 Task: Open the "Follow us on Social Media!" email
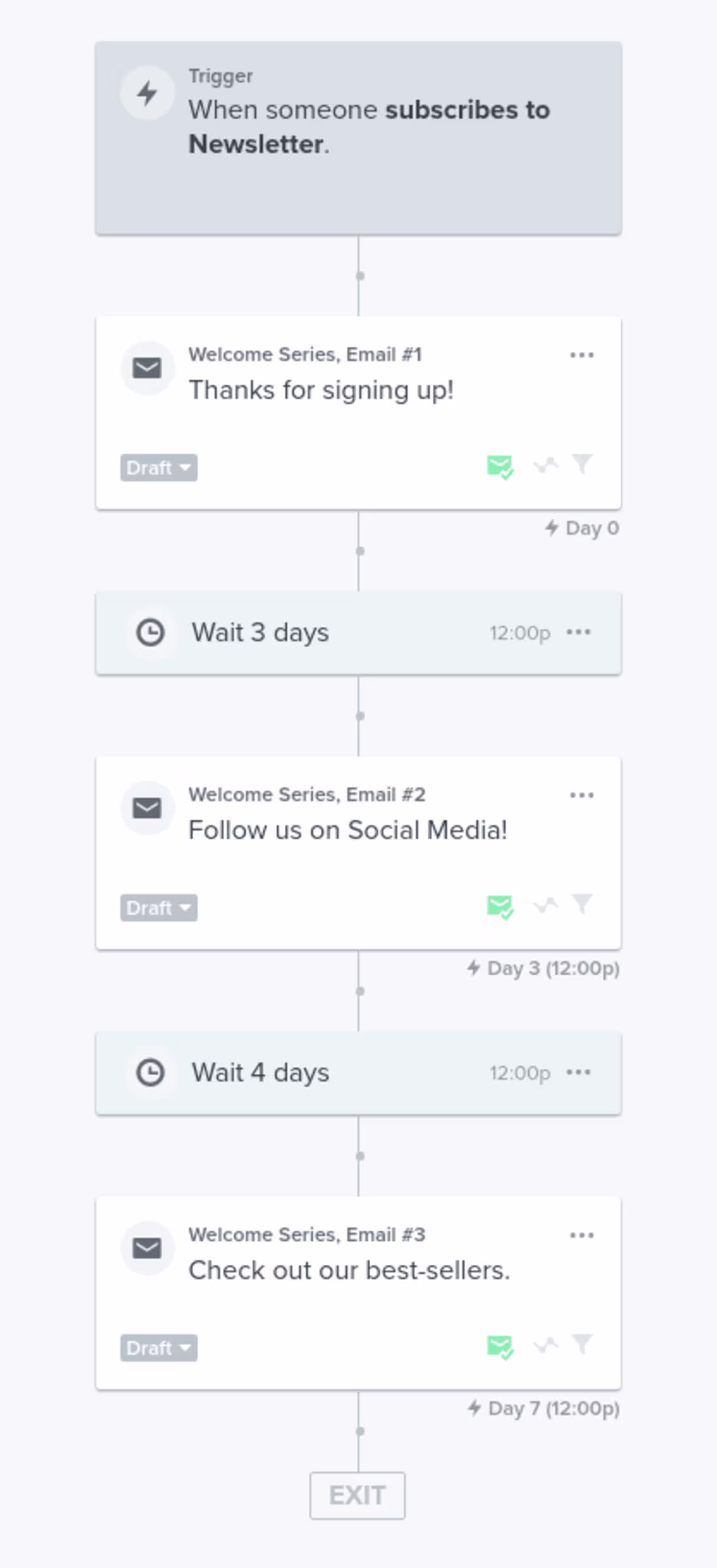pyautogui.click(x=347, y=830)
